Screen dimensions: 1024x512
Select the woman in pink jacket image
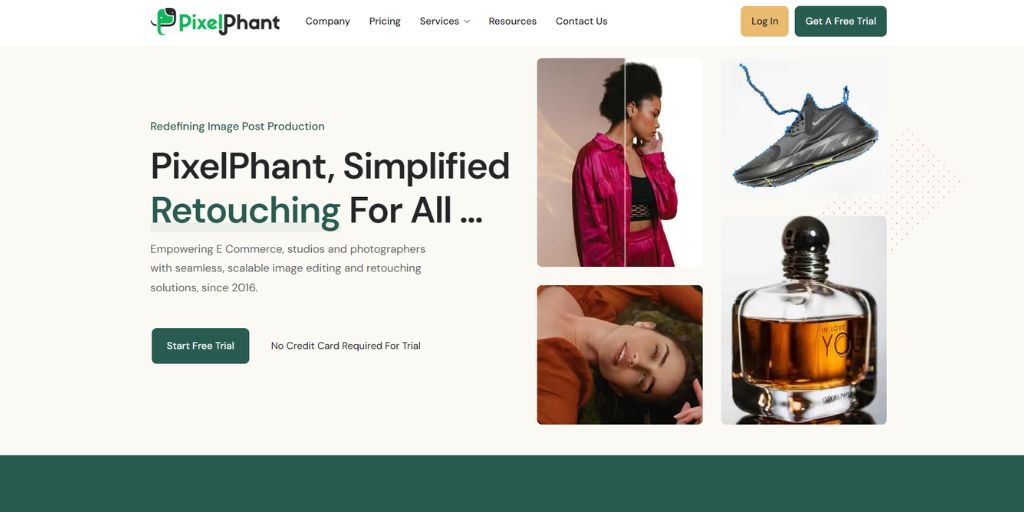tap(620, 162)
